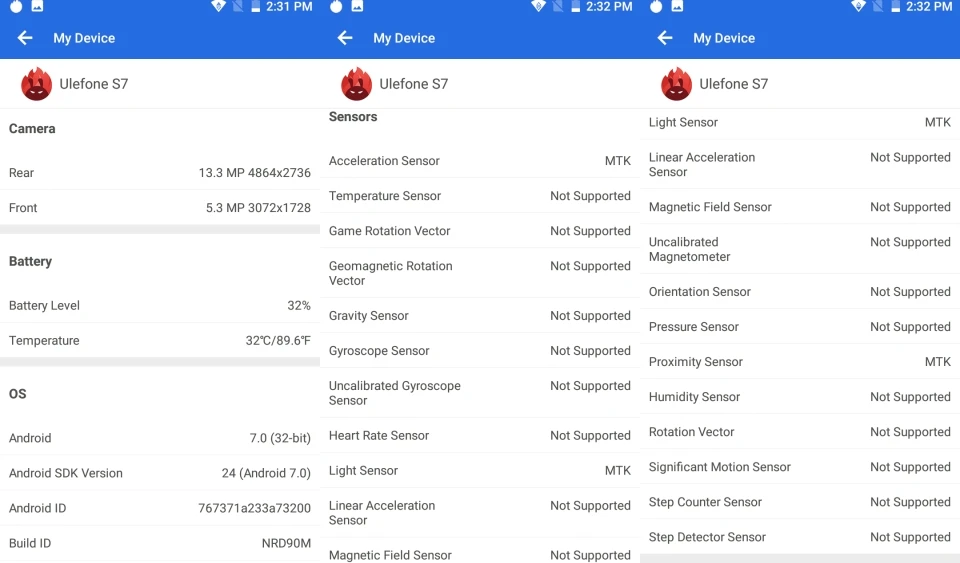Tap Not Supported beside Step Detector Sensor
The height and width of the screenshot is (563, 960).
pyautogui.click(x=910, y=537)
